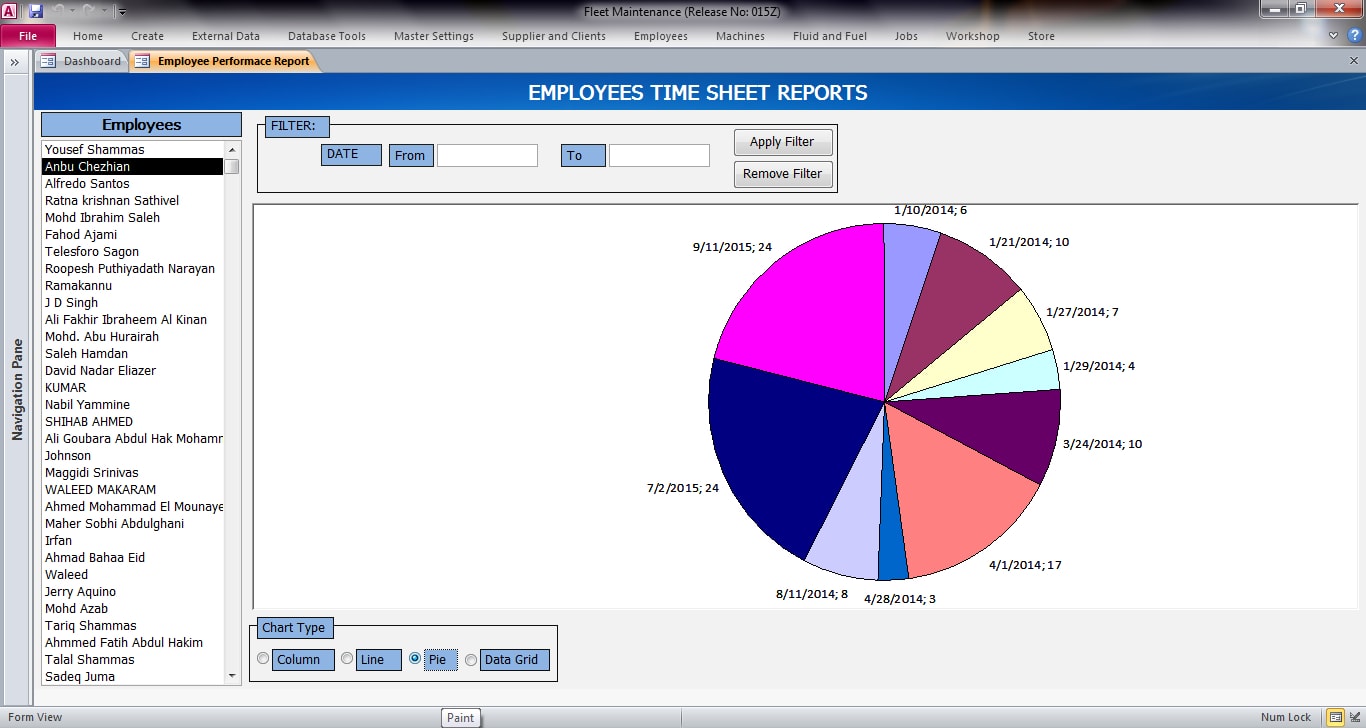Select Telesforo Sagon in employee list
This screenshot has height=728, width=1366.
(x=133, y=252)
